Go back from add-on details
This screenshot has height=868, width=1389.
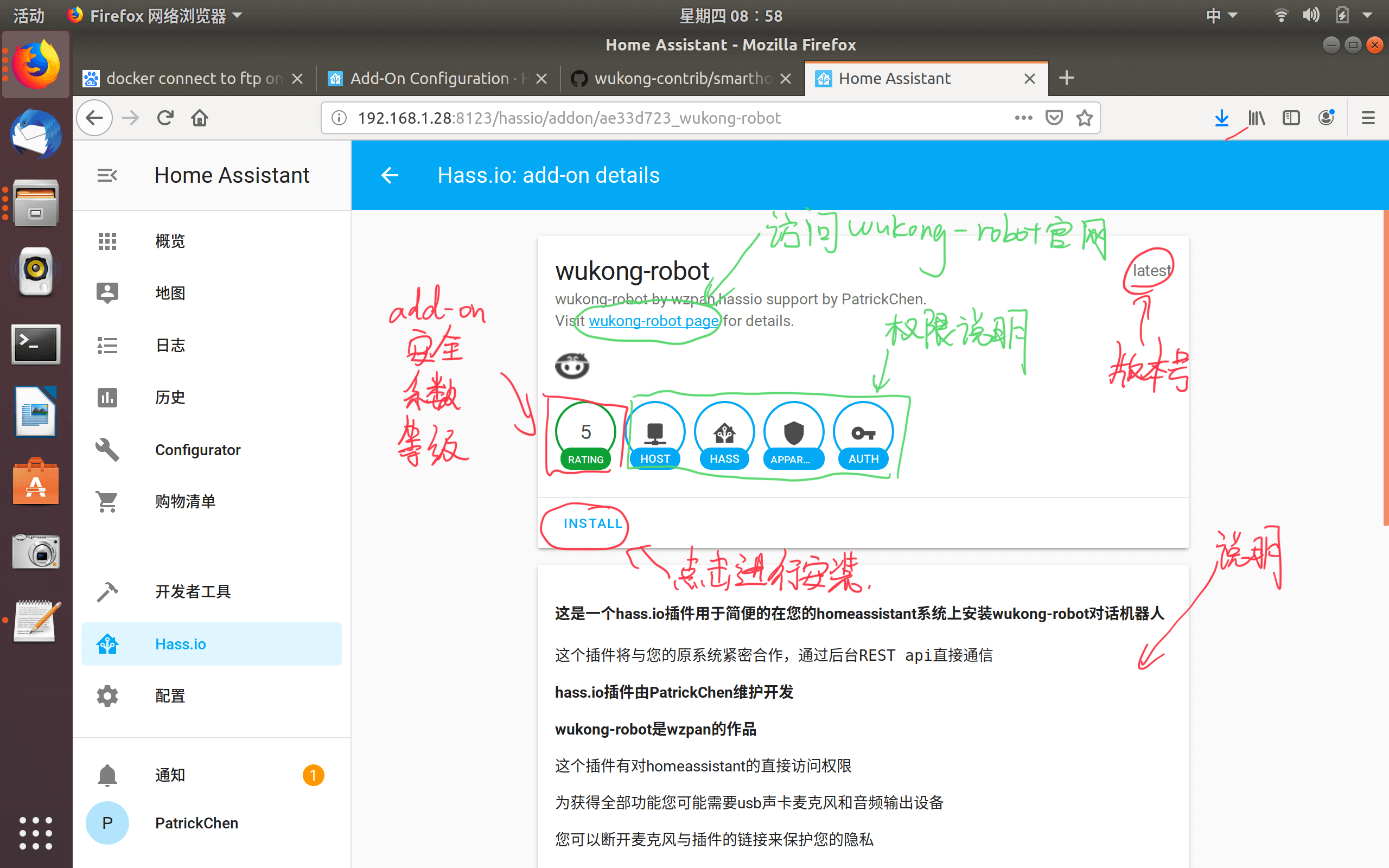[390, 175]
